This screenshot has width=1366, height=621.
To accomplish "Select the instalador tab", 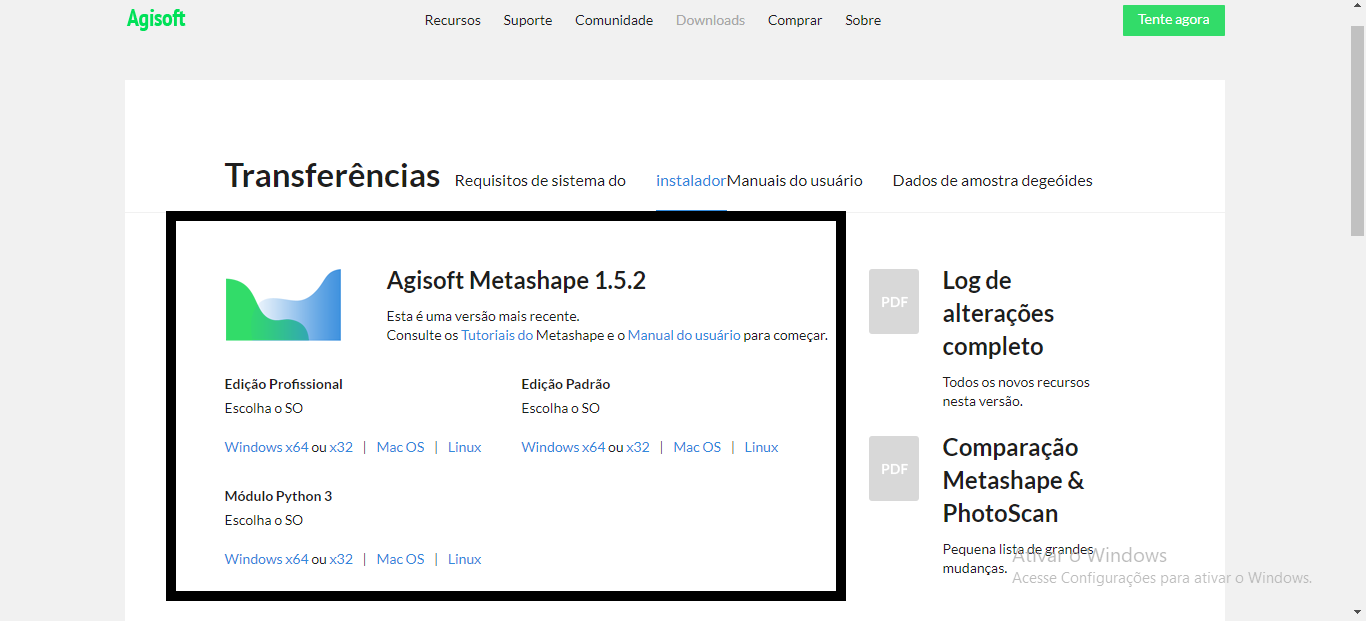I will 691,181.
